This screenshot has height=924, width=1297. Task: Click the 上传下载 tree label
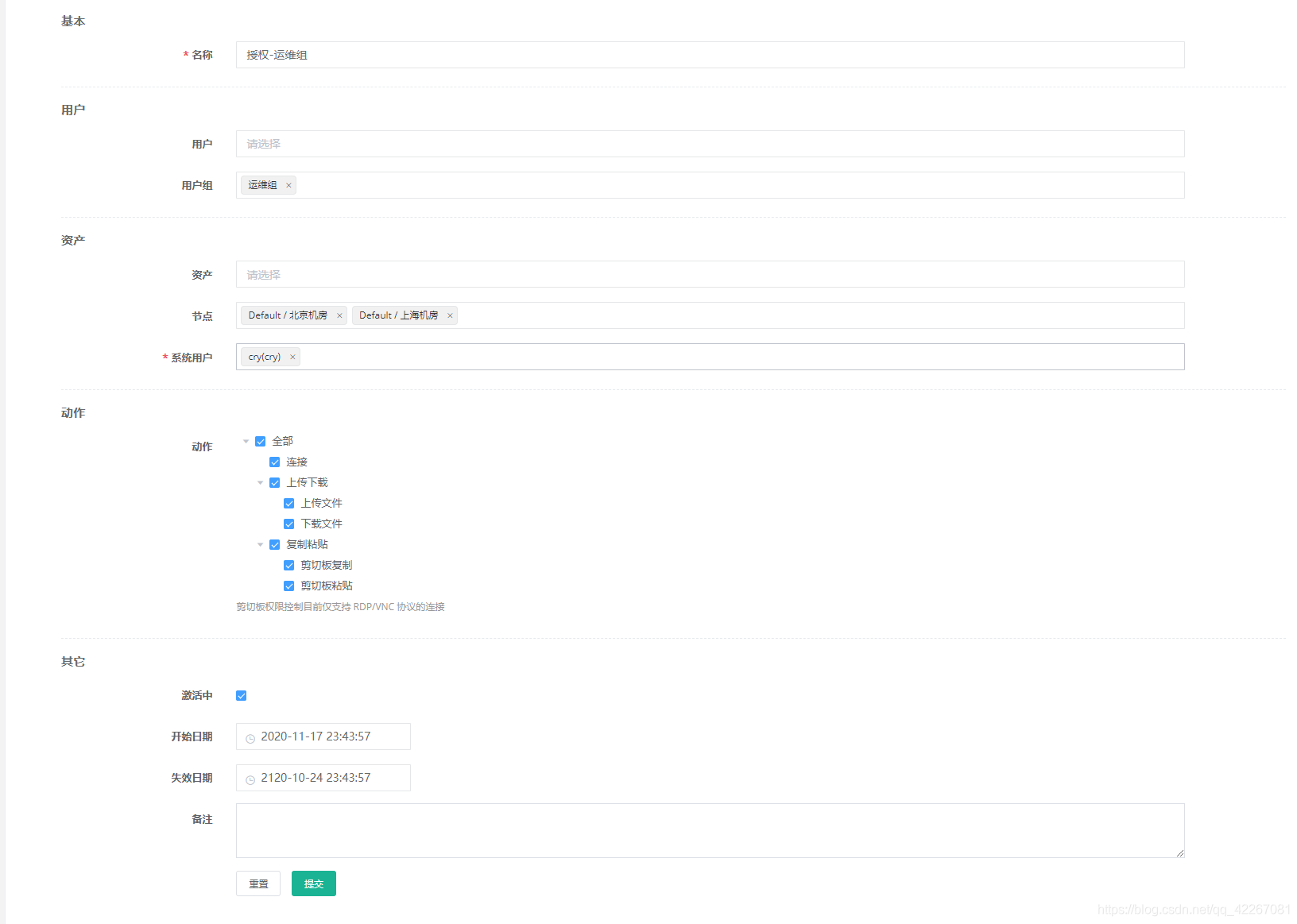coord(308,482)
